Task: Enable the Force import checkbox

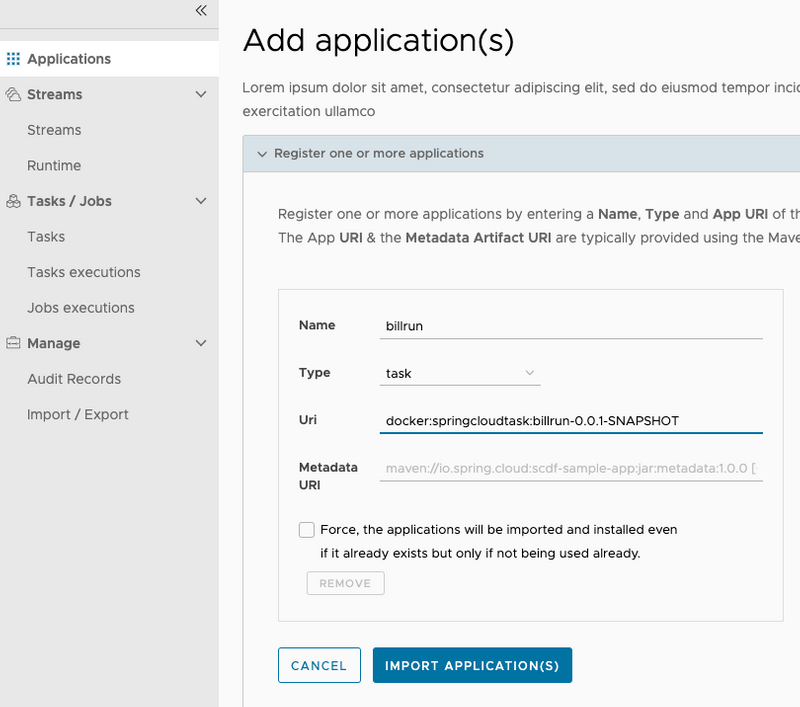Action: 306,530
